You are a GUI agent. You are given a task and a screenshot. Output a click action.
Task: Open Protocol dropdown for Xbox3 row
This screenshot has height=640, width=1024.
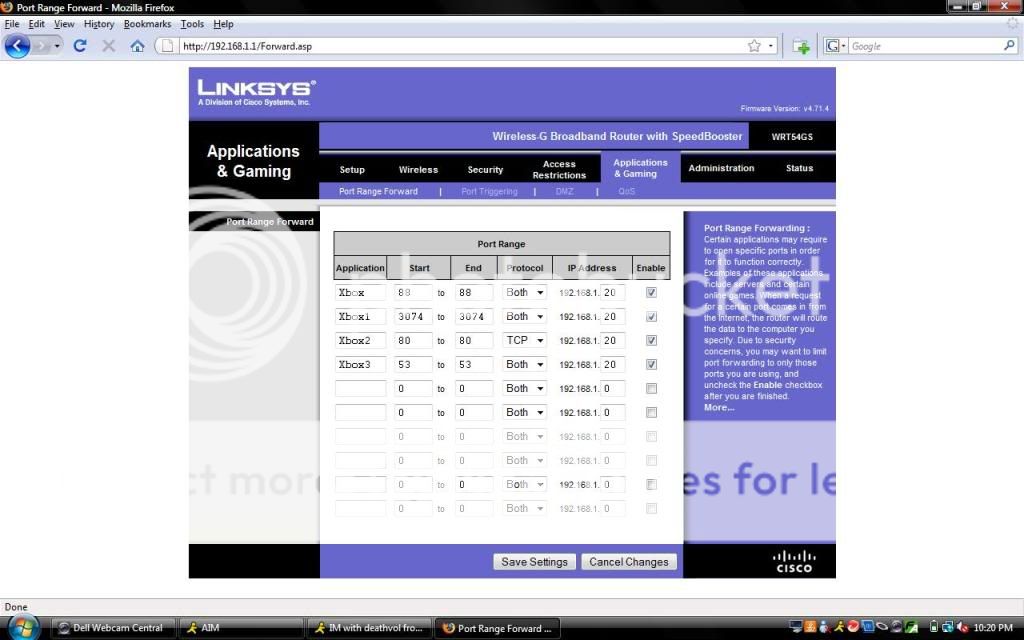[524, 364]
